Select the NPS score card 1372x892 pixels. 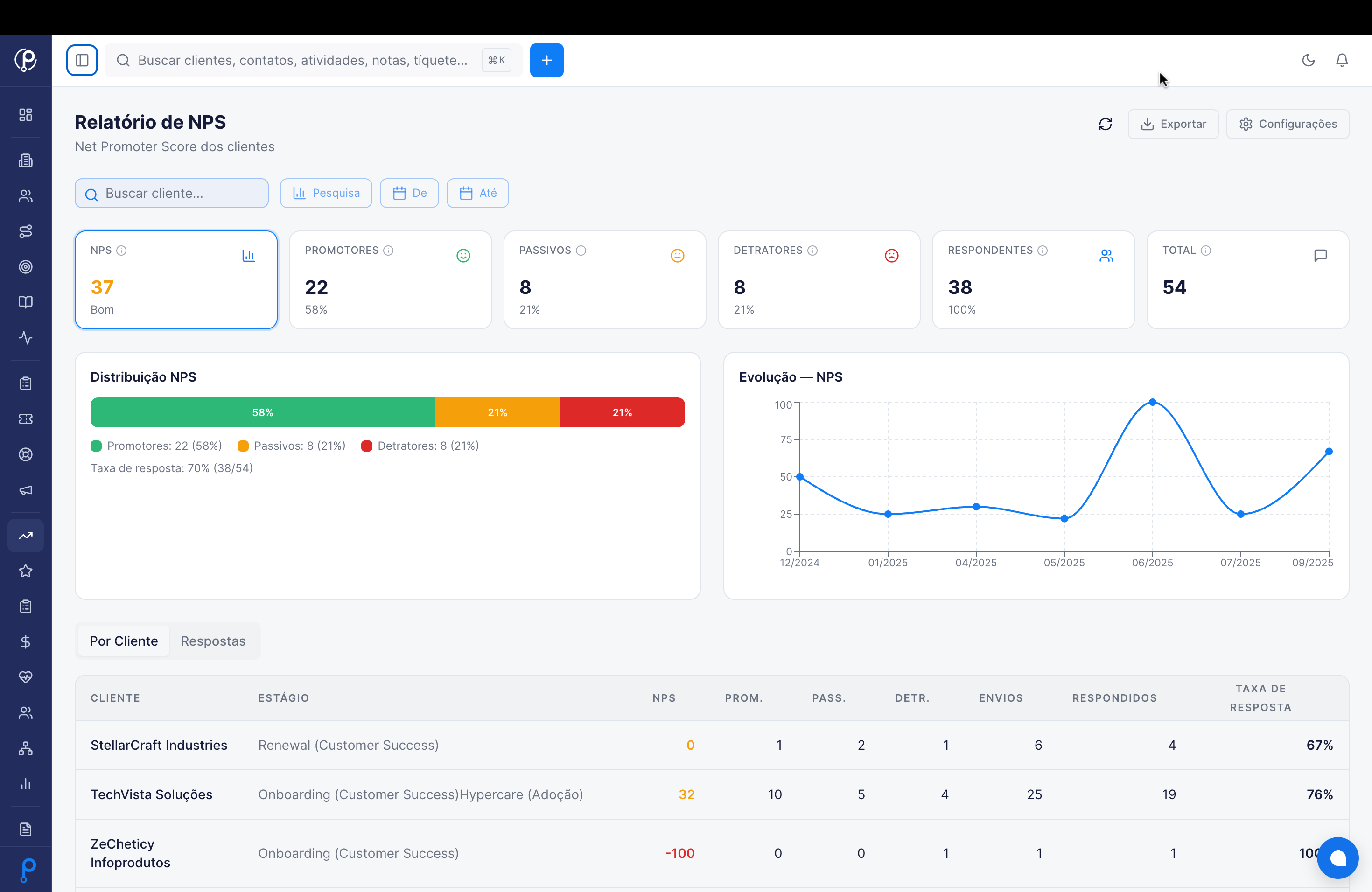click(176, 280)
